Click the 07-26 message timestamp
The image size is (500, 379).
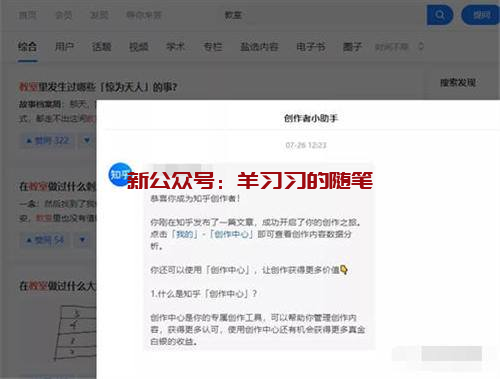(306, 145)
